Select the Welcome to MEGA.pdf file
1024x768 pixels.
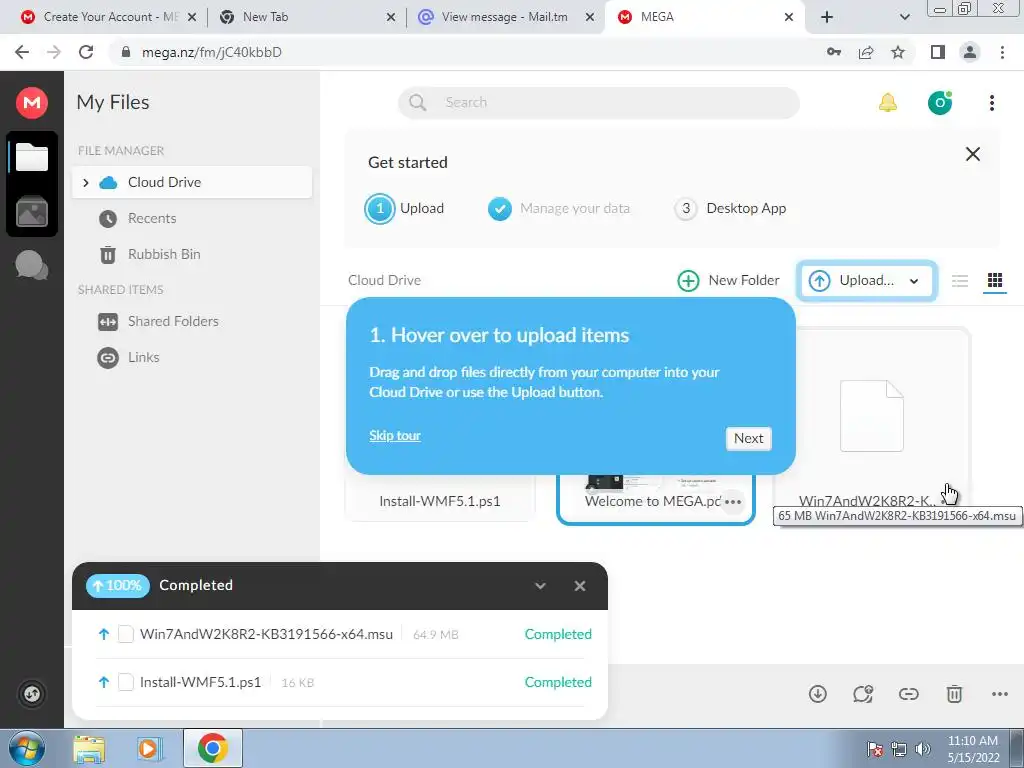(655, 500)
